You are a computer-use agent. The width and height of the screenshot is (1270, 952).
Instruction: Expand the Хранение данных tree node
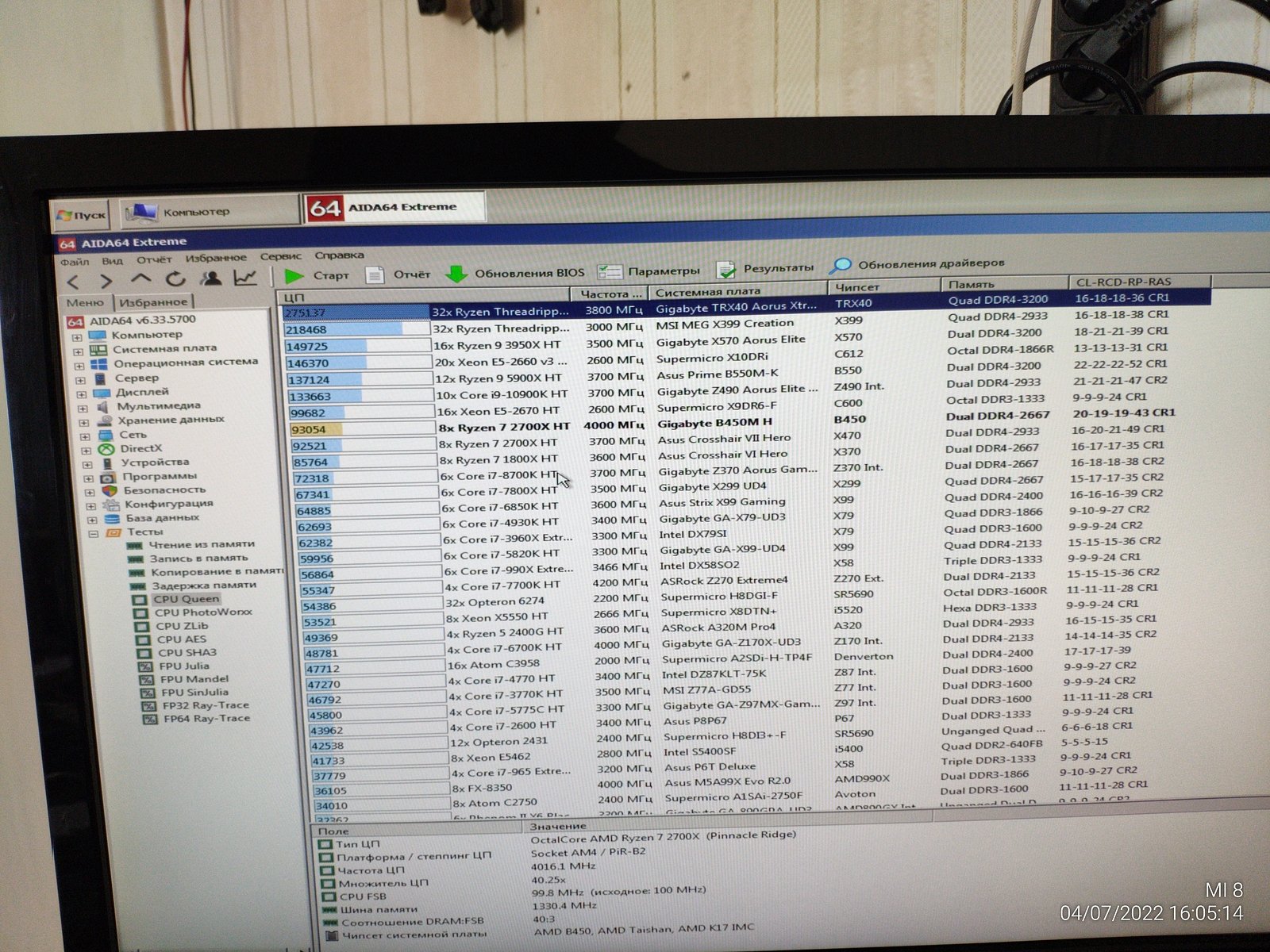84,423
